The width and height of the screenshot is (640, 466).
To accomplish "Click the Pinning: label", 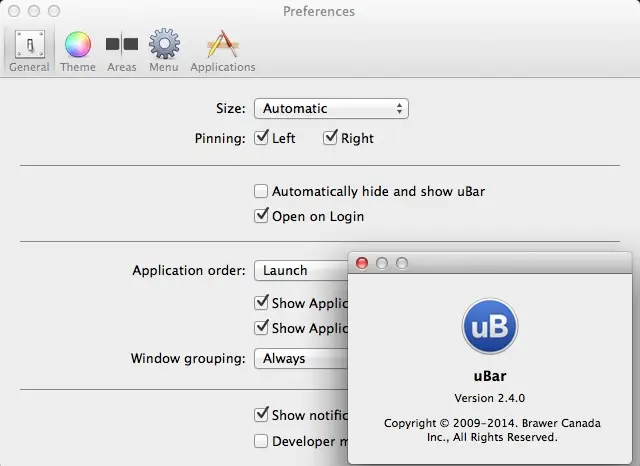I will click(220, 138).
